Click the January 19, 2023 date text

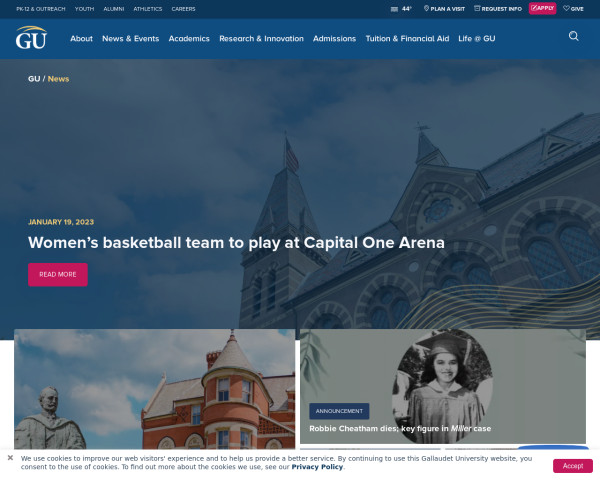point(61,222)
